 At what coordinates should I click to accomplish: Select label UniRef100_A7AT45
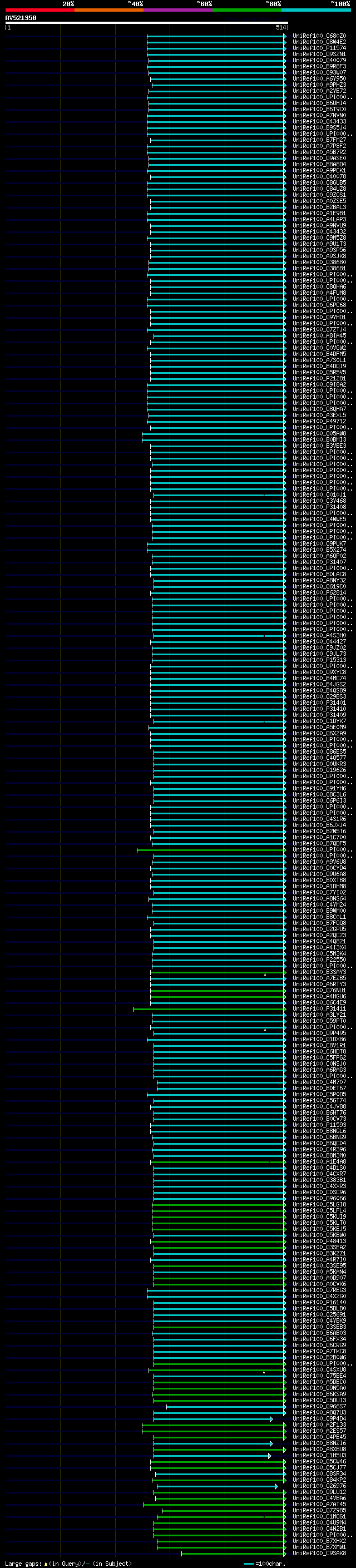click(319, 1504)
